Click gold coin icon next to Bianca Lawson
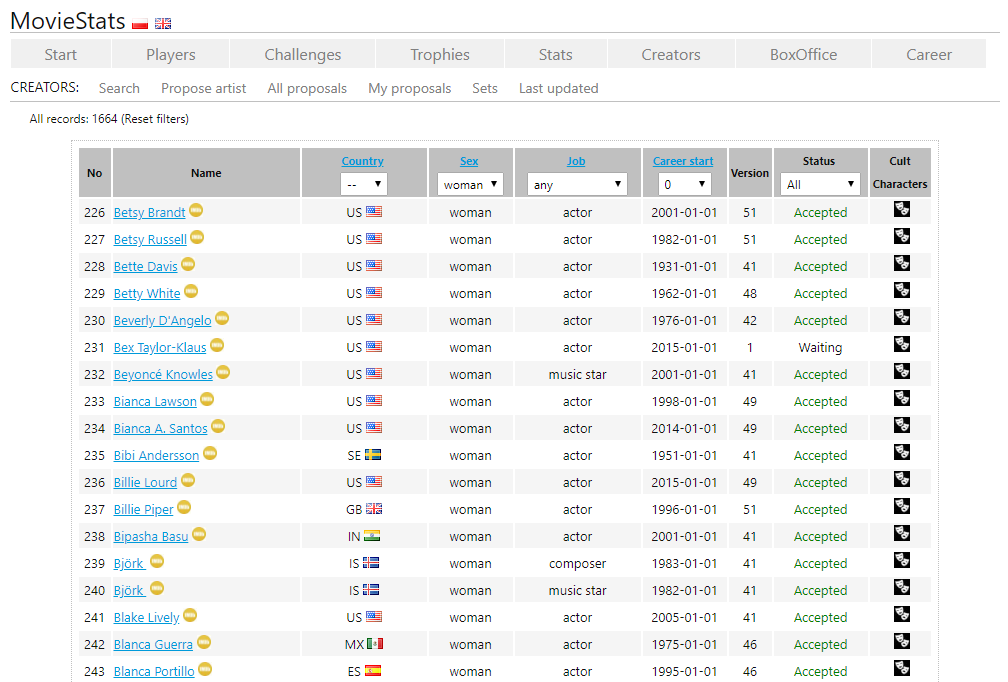The image size is (1008, 682). pyautogui.click(x=207, y=399)
